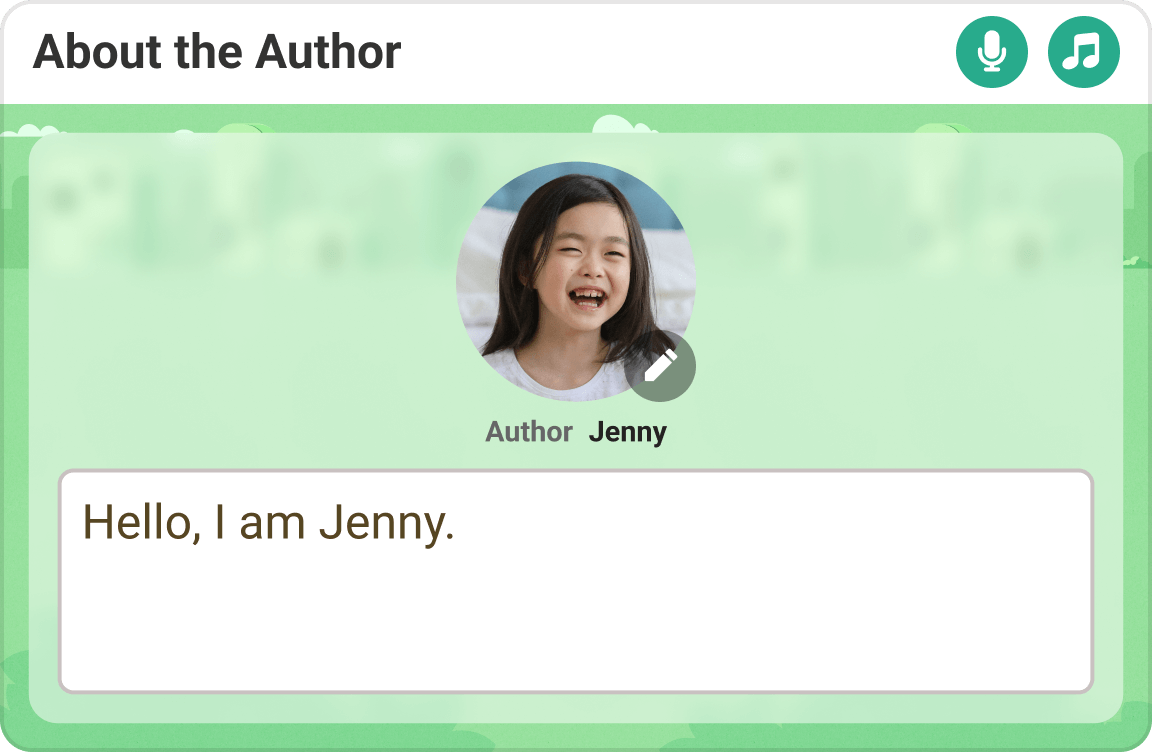Tap the green circular microphone button
1152x752 pixels.
[992, 52]
